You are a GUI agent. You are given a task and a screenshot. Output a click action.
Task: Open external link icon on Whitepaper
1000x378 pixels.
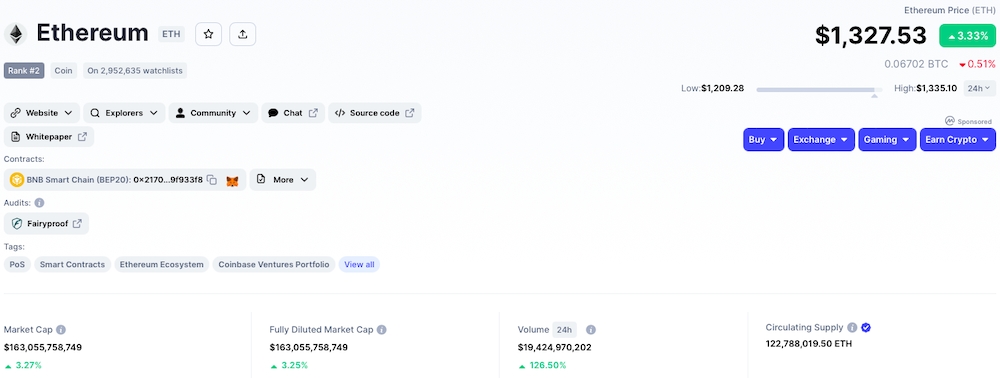tap(82, 136)
